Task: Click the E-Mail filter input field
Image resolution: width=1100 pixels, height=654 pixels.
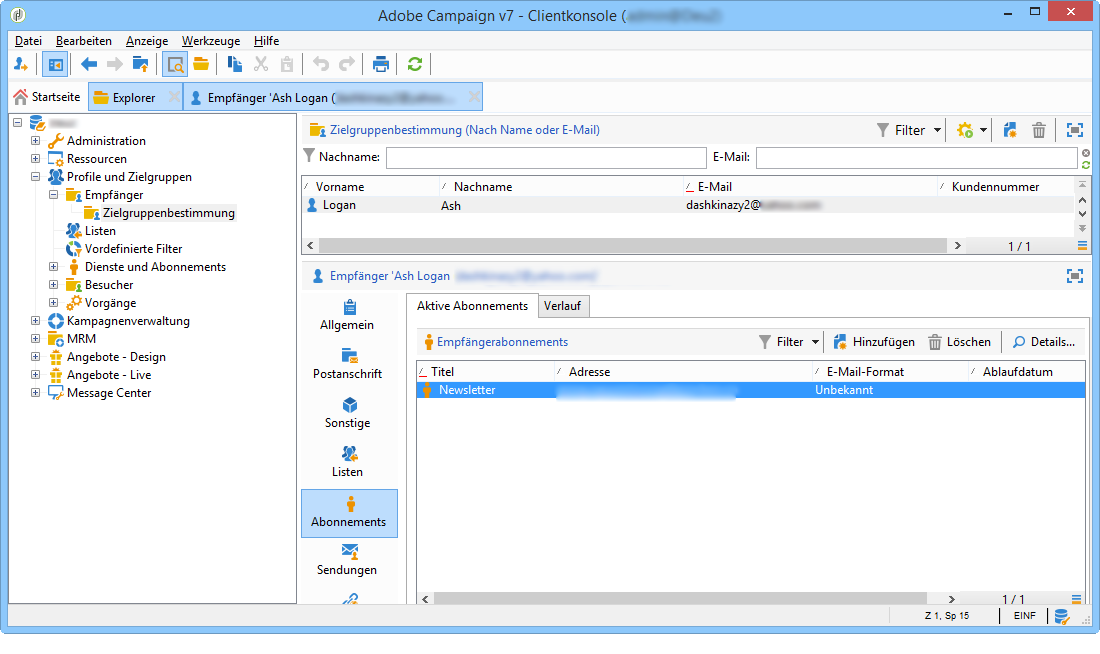Action: (916, 157)
